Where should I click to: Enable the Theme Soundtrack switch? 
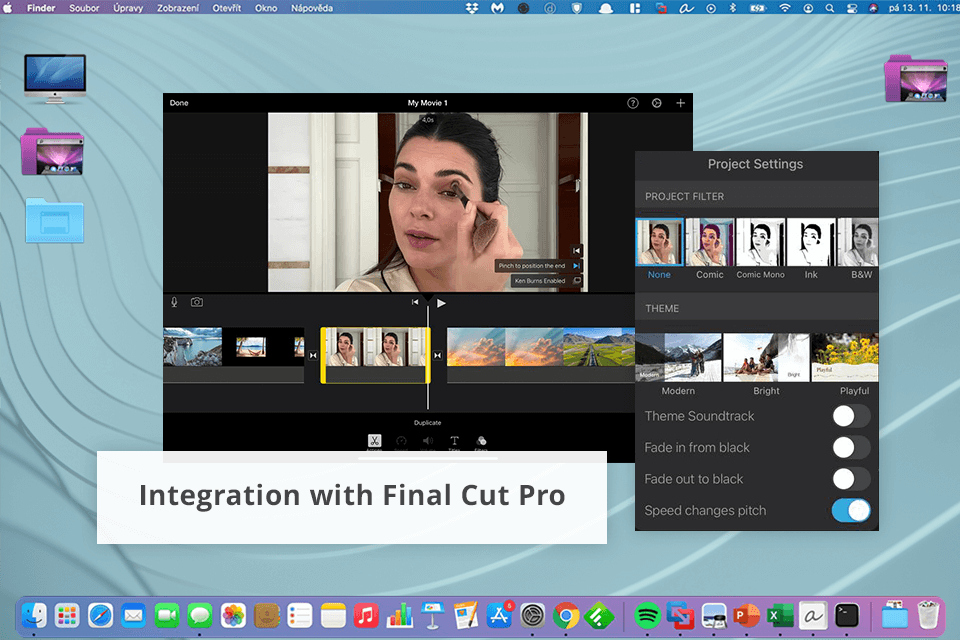tap(851, 416)
